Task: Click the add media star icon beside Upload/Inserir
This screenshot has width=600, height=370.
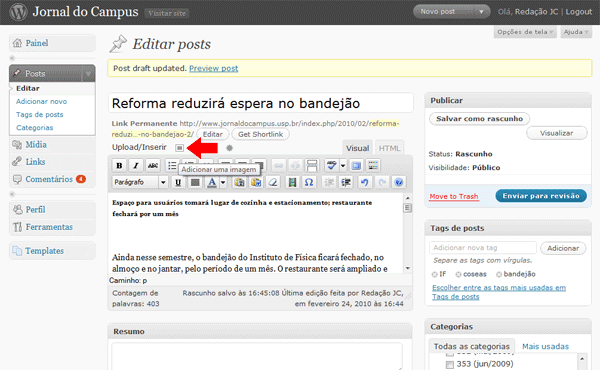Action: [229, 148]
